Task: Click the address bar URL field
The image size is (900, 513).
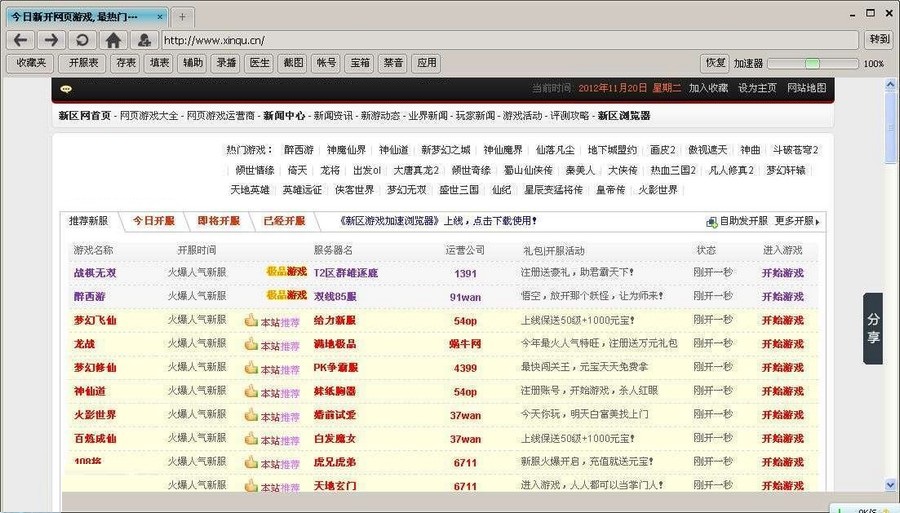Action: click(x=510, y=40)
